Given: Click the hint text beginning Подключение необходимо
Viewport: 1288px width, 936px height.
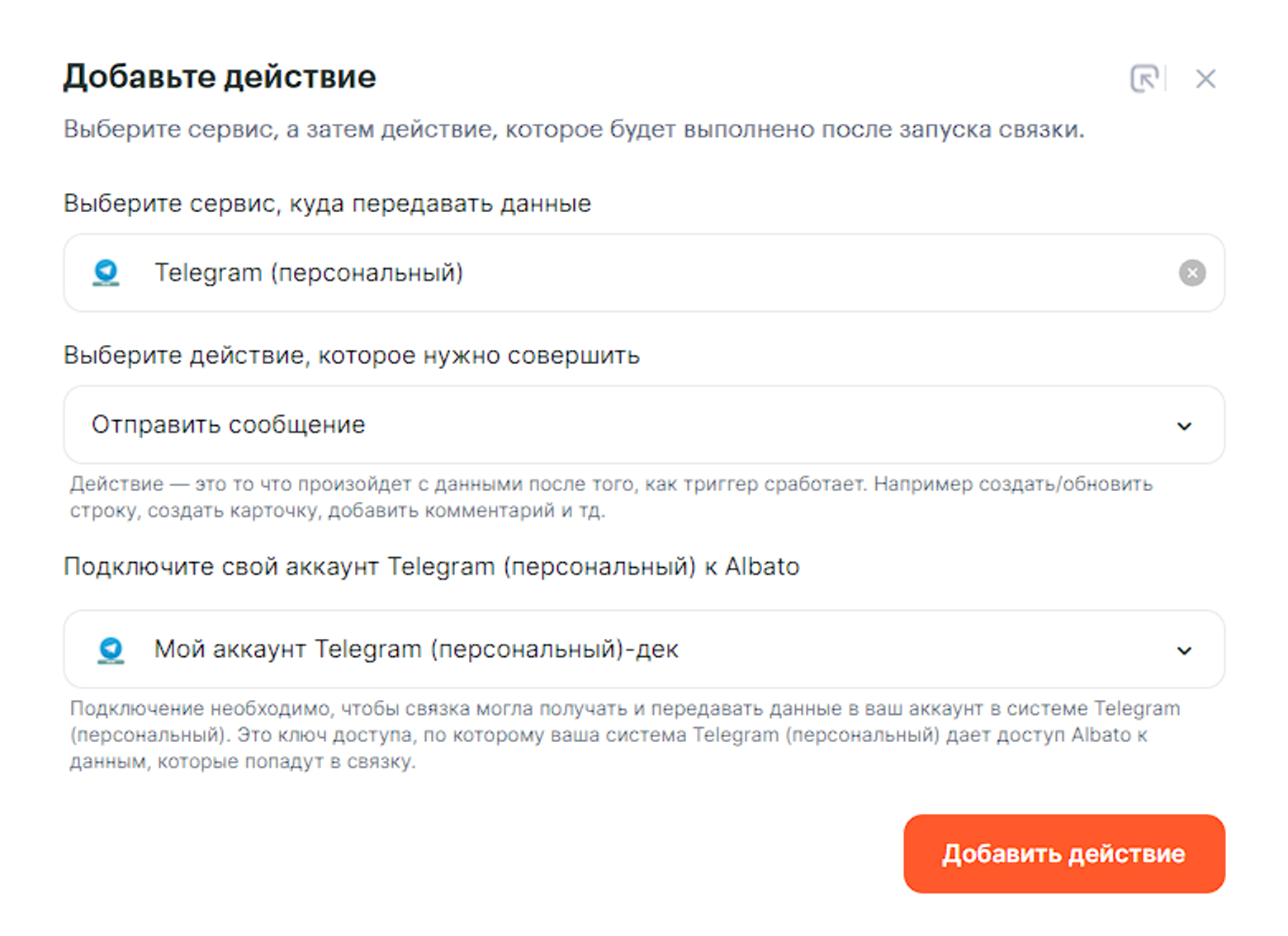Looking at the screenshot, I should (624, 735).
